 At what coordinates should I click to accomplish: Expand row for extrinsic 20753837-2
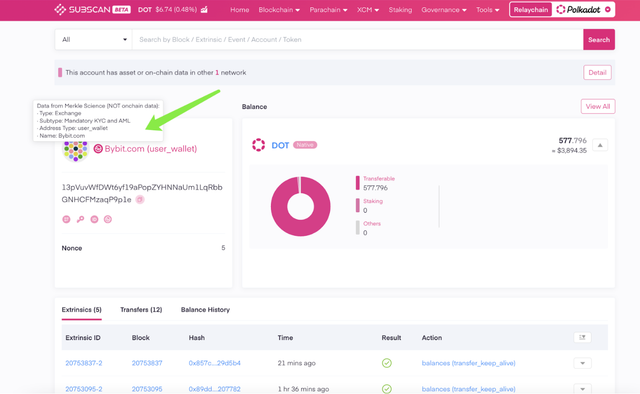pyautogui.click(x=582, y=363)
